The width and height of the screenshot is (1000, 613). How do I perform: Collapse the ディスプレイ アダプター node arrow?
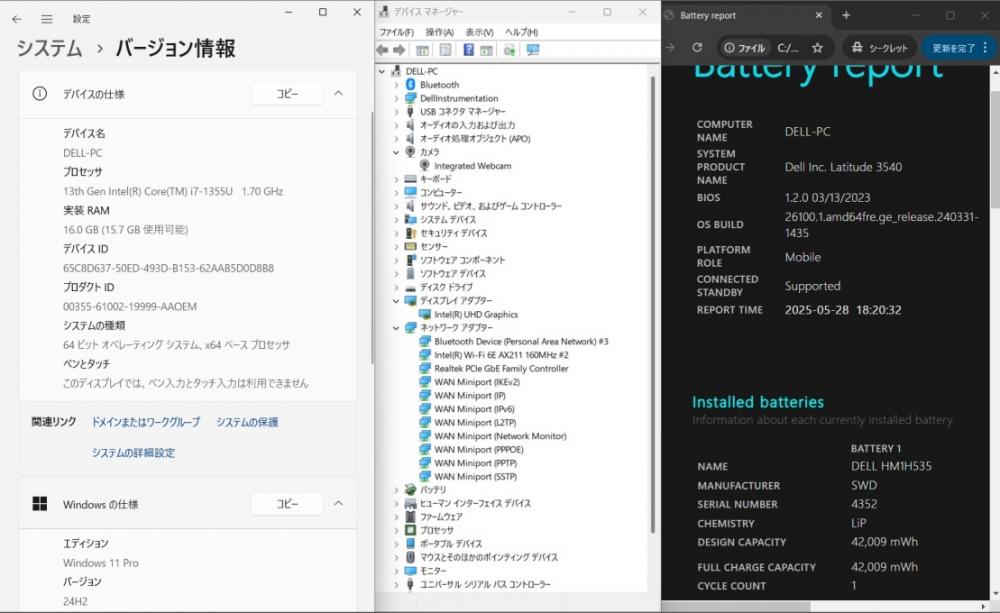coord(396,300)
